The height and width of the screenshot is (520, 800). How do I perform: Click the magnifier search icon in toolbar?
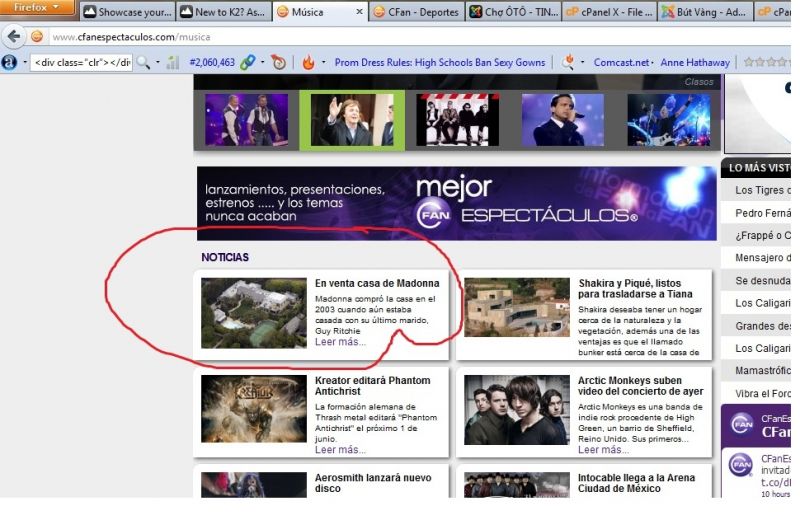pos(144,62)
